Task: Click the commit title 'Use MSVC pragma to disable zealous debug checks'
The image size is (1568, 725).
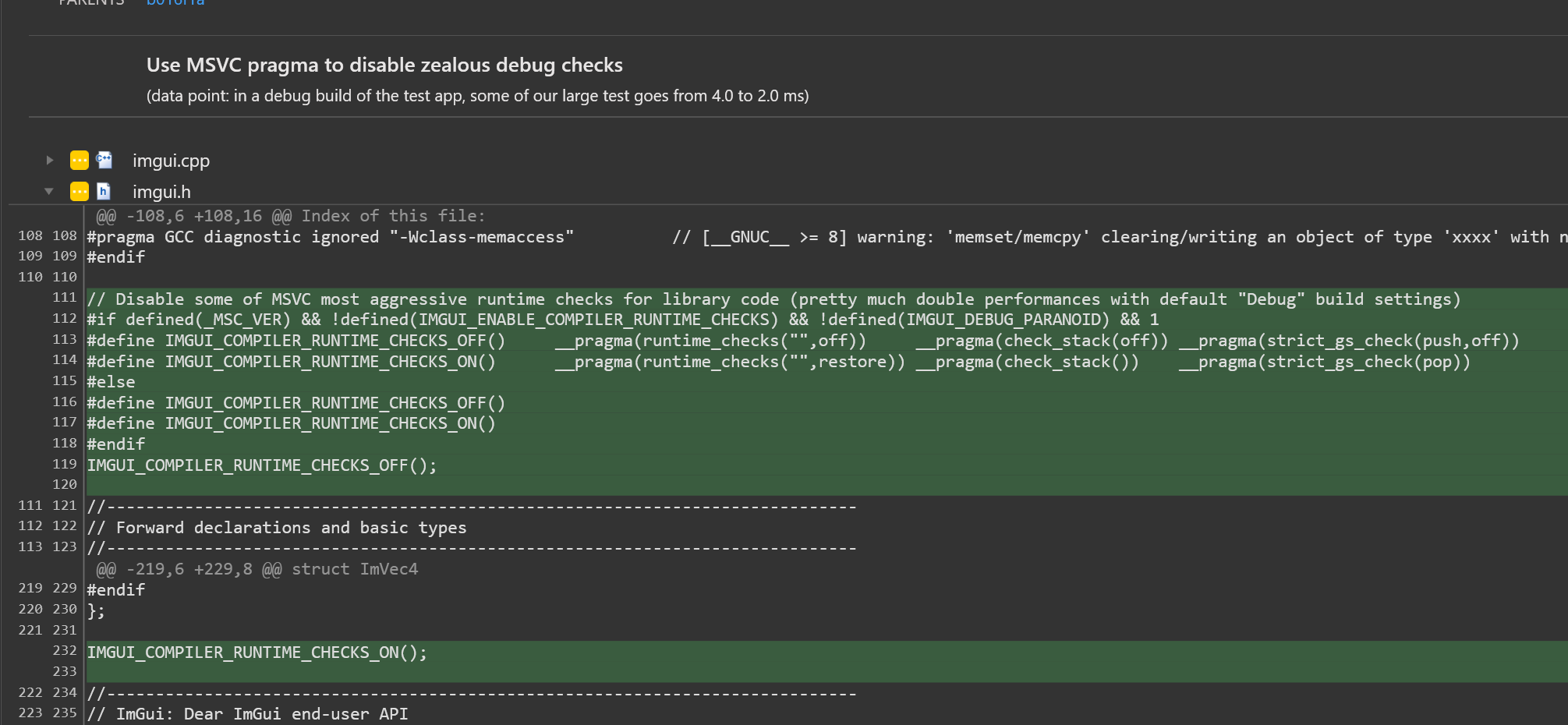Action: (384, 65)
